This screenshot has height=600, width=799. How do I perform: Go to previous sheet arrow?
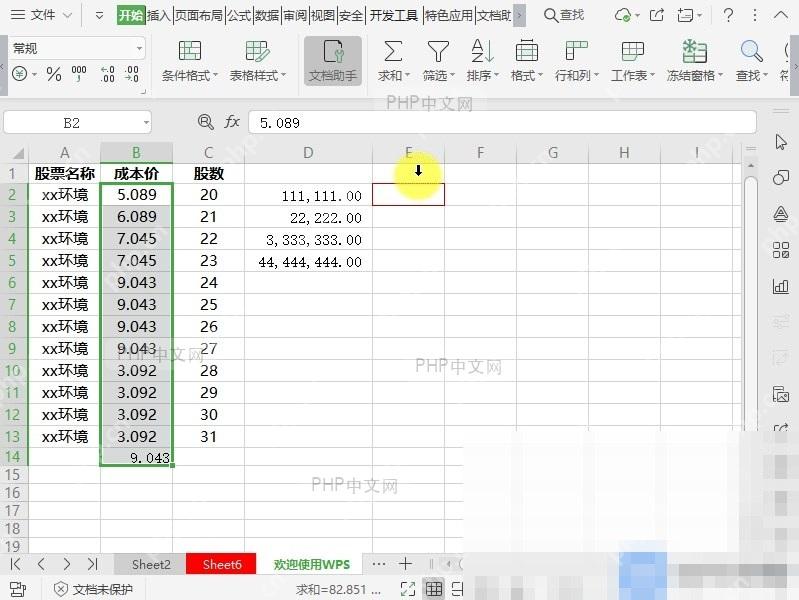pos(41,564)
